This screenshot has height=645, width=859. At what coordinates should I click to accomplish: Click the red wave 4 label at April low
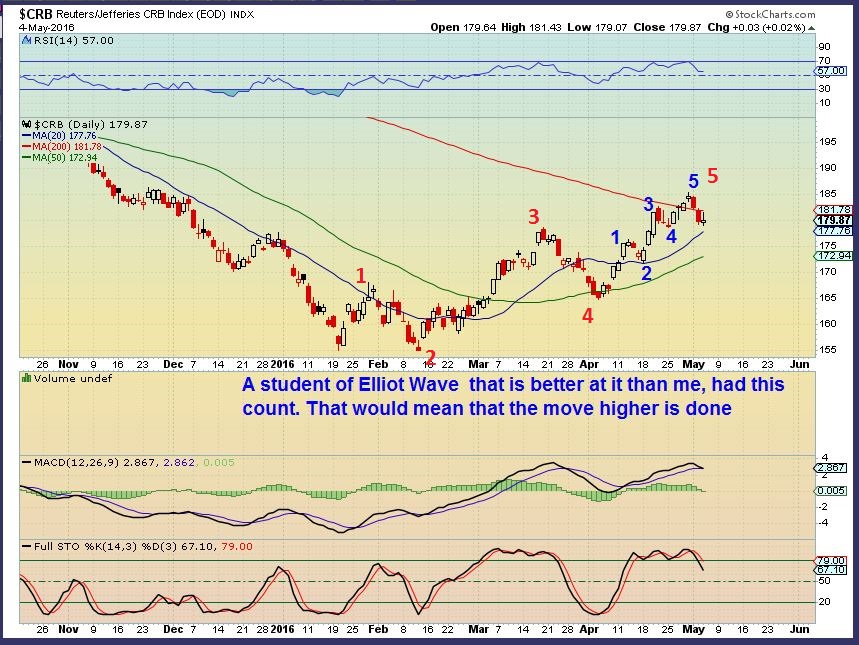click(587, 316)
